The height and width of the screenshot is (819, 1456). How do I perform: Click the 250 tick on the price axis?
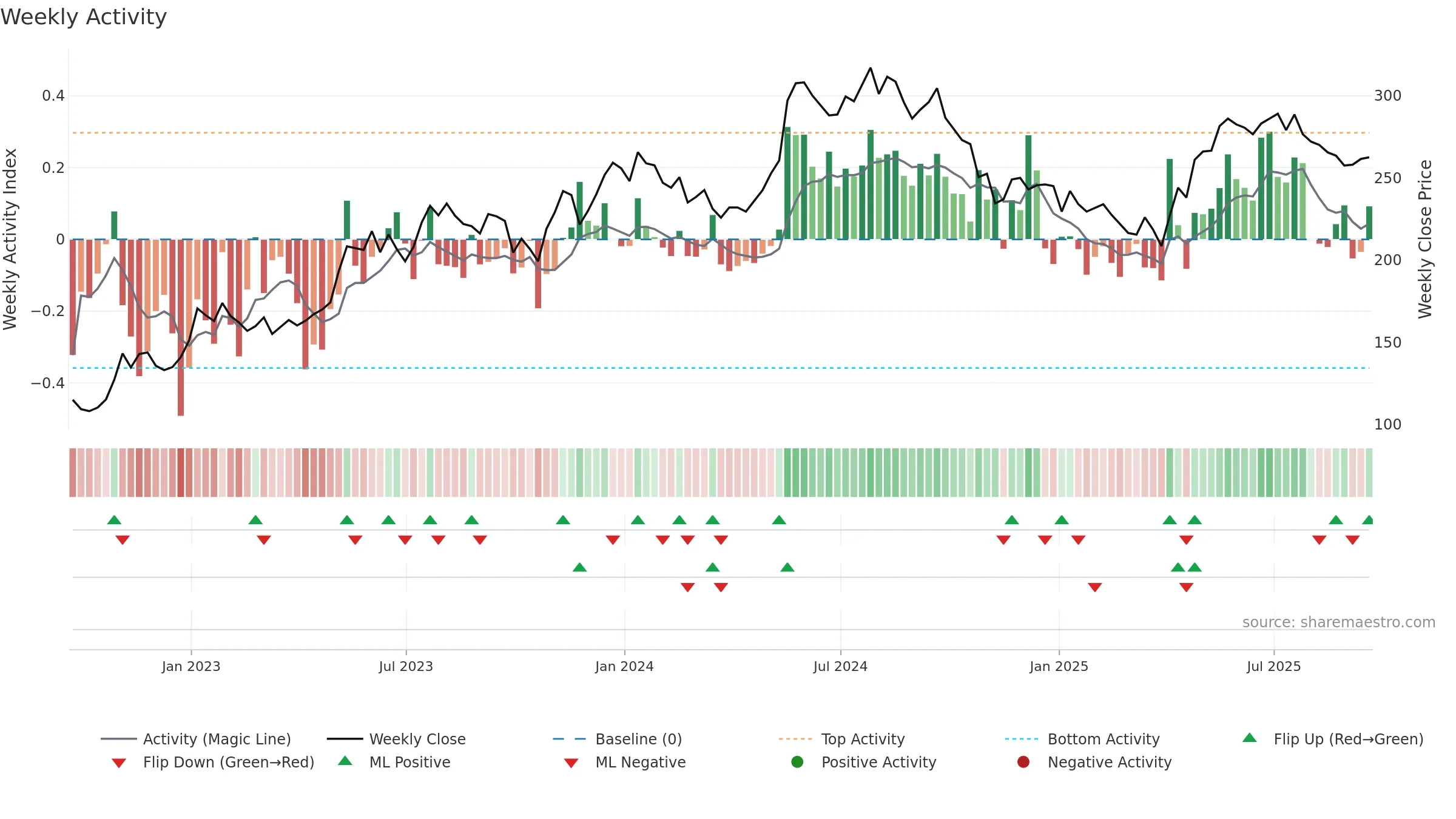coord(1388,178)
